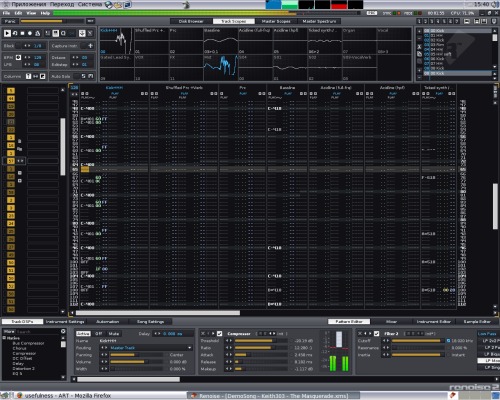Image resolution: width=500 pixels, height=400 pixels.
Task: Enable the Block loop toggle
Action: coord(18,46)
